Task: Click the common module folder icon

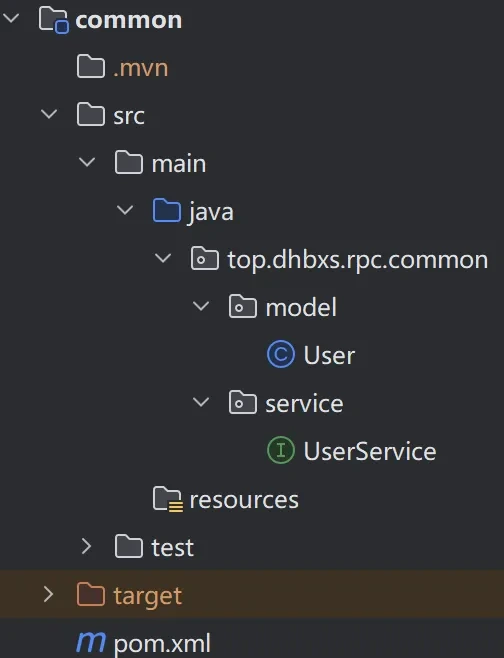Action: [x=53, y=20]
